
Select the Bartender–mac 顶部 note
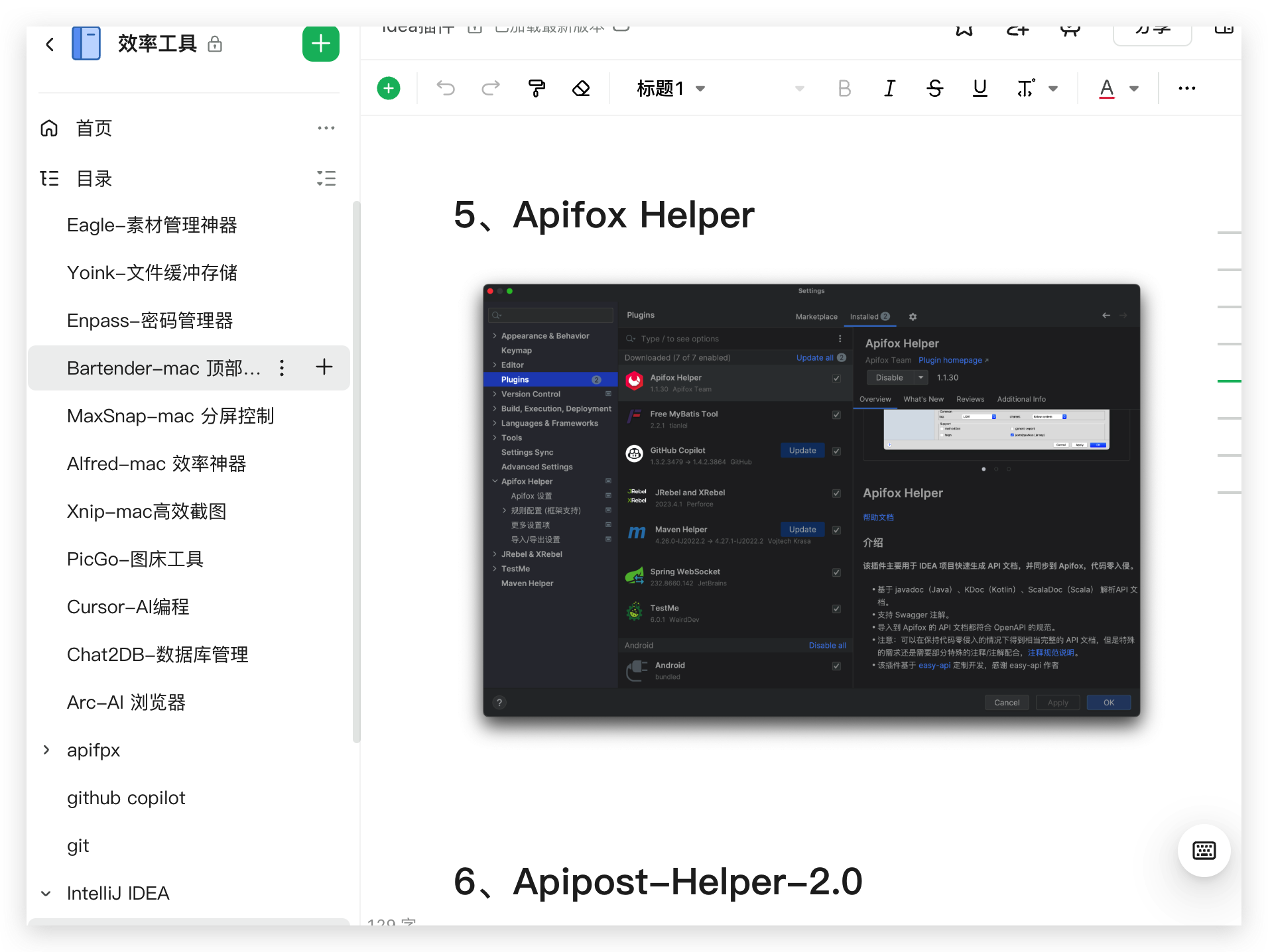[164, 368]
